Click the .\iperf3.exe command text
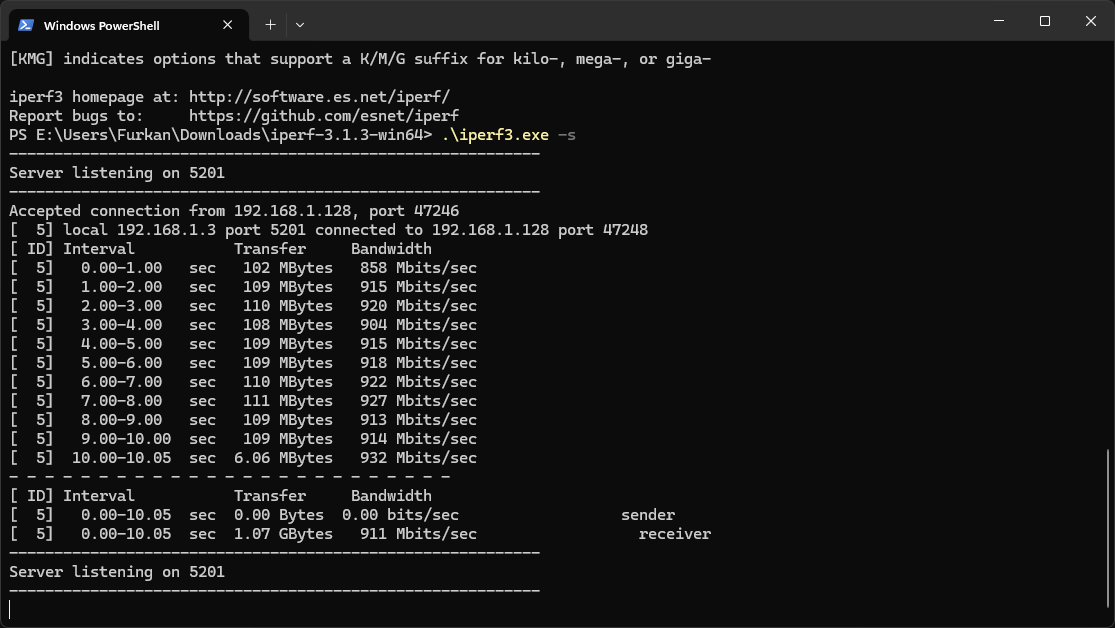Viewport: 1115px width, 628px height. pos(495,135)
